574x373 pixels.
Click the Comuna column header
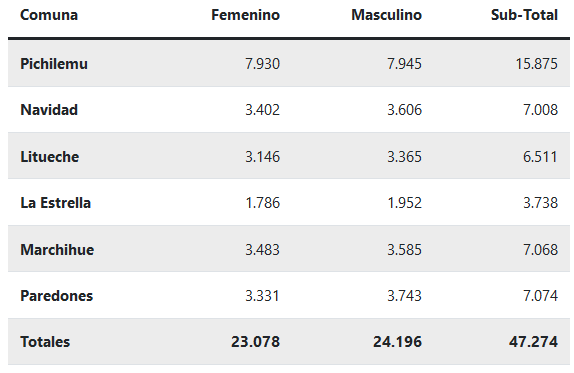(49, 15)
